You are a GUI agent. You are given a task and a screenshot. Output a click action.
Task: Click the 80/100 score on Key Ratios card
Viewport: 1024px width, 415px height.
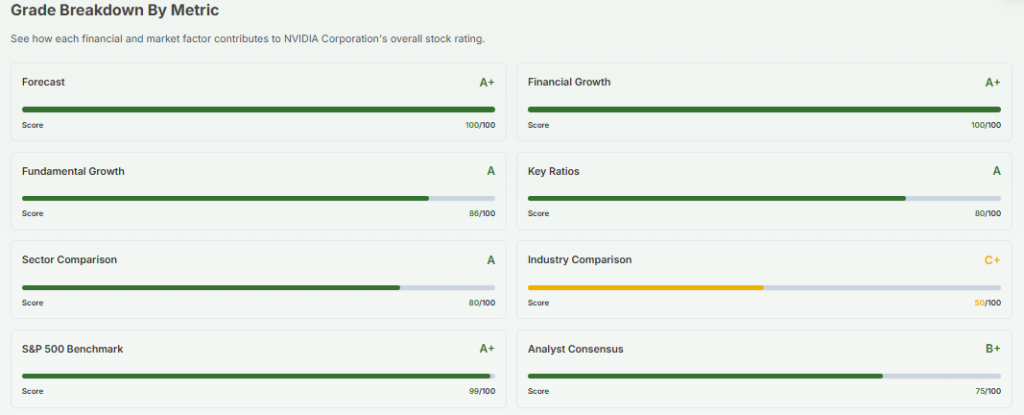pyautogui.click(x=987, y=214)
